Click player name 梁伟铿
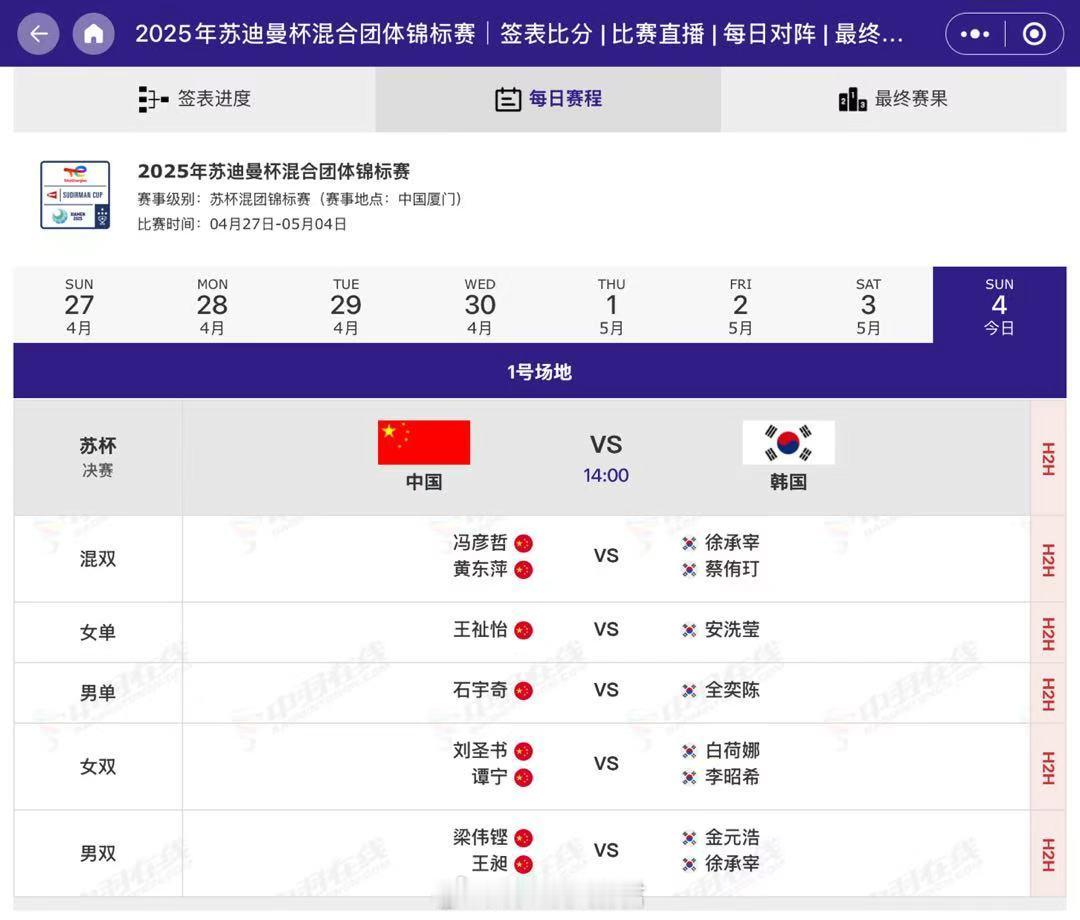Image resolution: width=1080 pixels, height=920 pixels. coord(480,837)
